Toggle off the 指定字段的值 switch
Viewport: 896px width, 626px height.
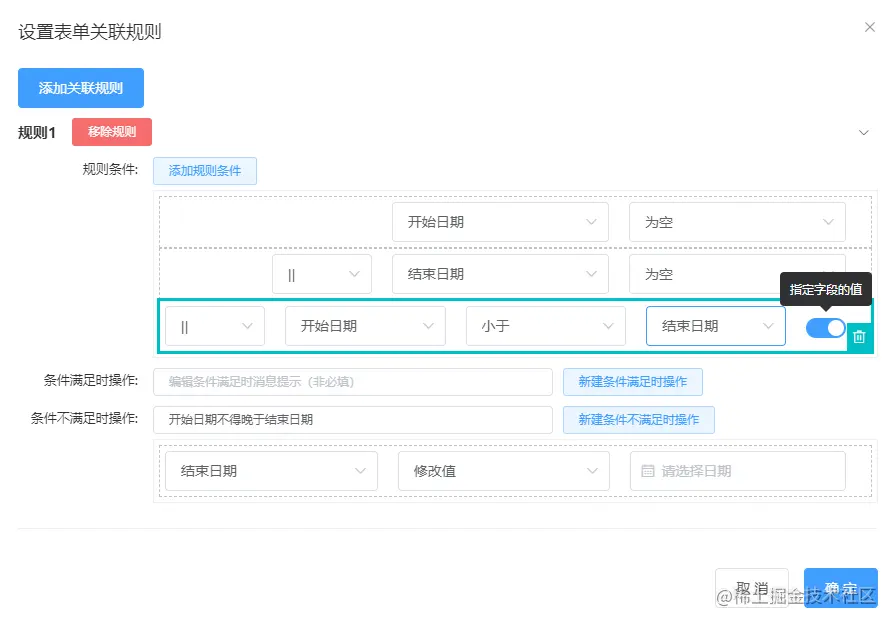(x=825, y=327)
